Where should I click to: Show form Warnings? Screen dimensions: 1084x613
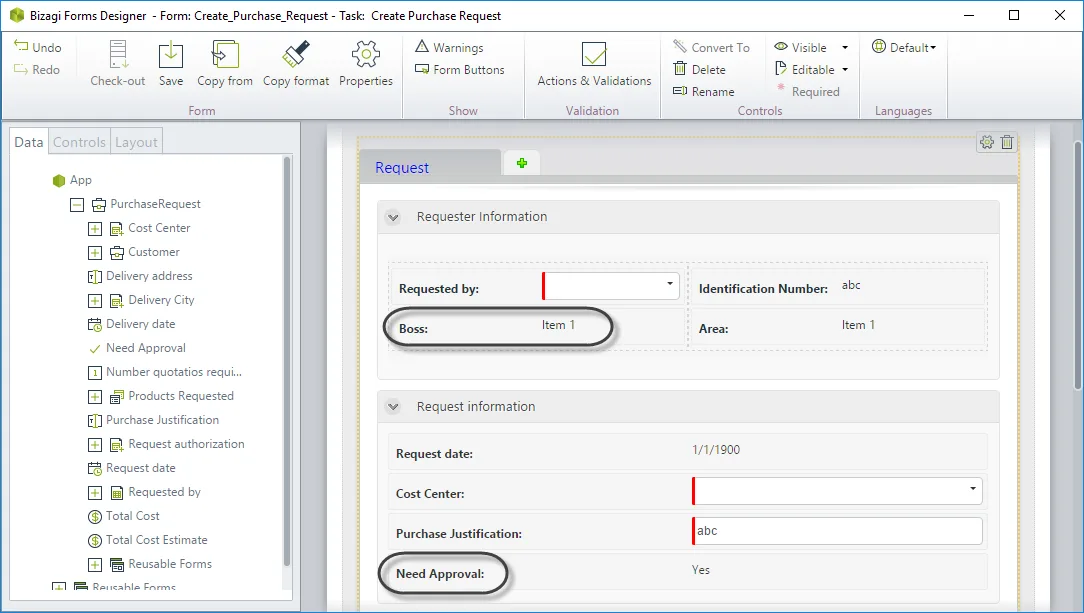tap(449, 47)
